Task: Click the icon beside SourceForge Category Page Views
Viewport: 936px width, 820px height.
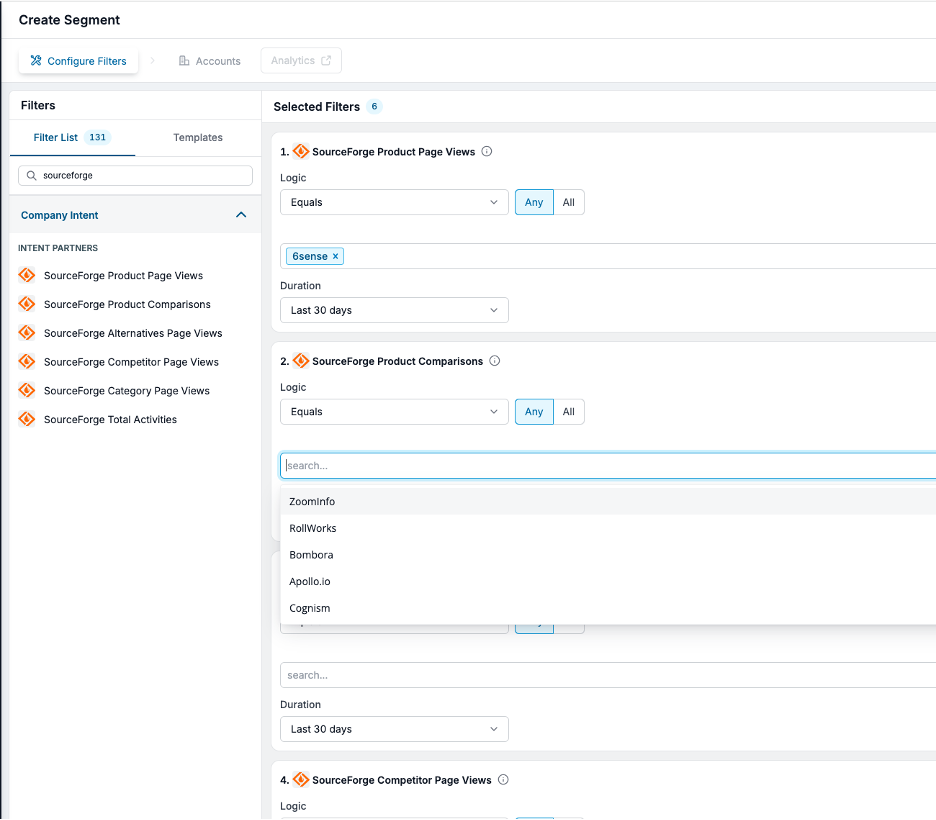Action: [27, 390]
